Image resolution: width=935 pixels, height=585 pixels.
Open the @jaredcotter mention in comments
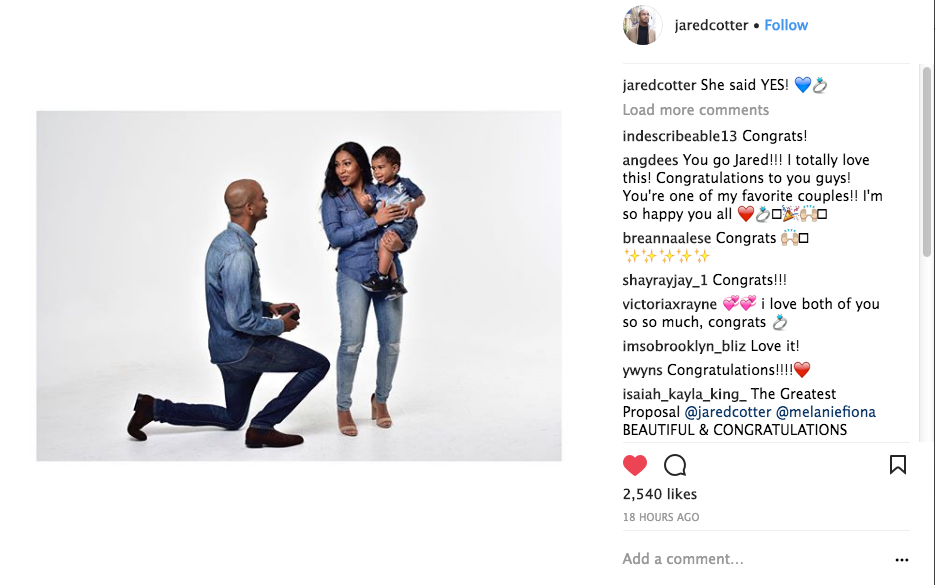point(727,412)
